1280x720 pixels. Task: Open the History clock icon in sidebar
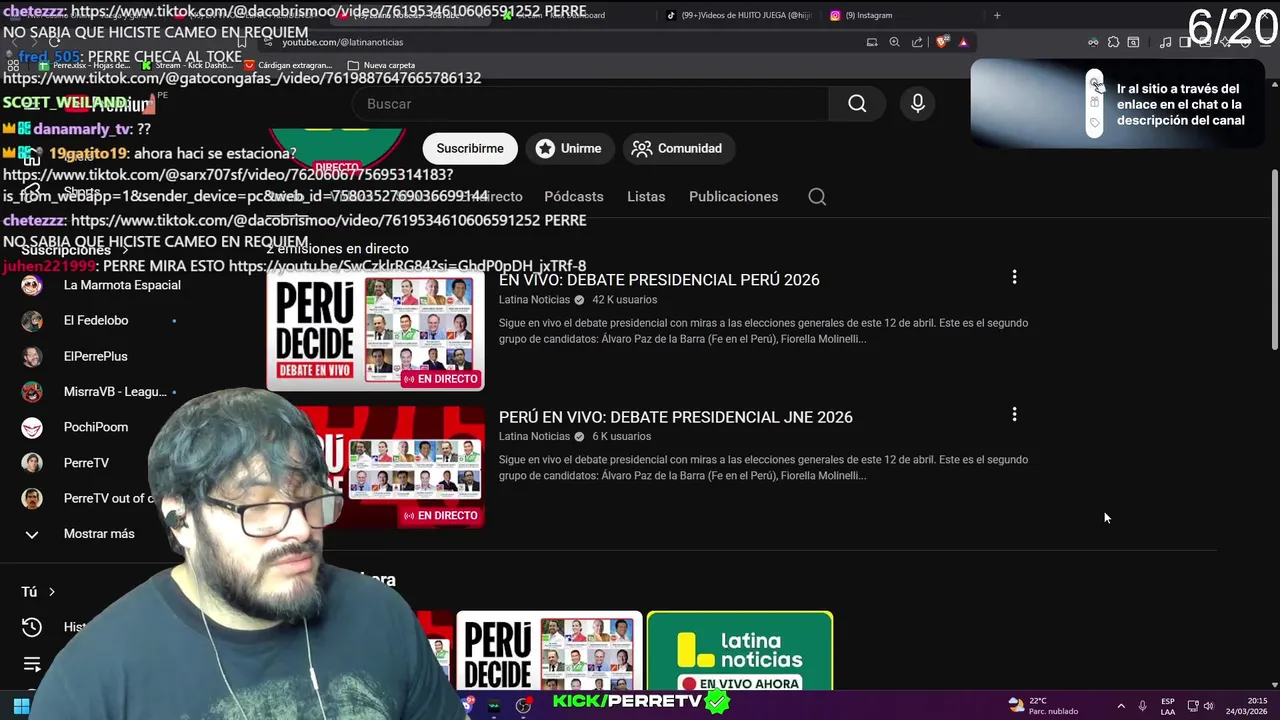point(32,627)
